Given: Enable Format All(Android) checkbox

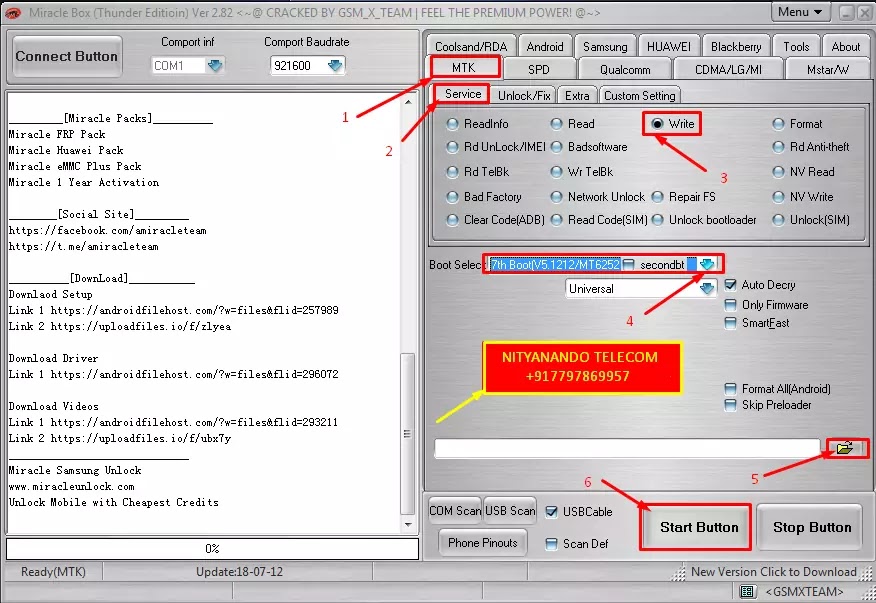Looking at the screenshot, I should (x=730, y=389).
